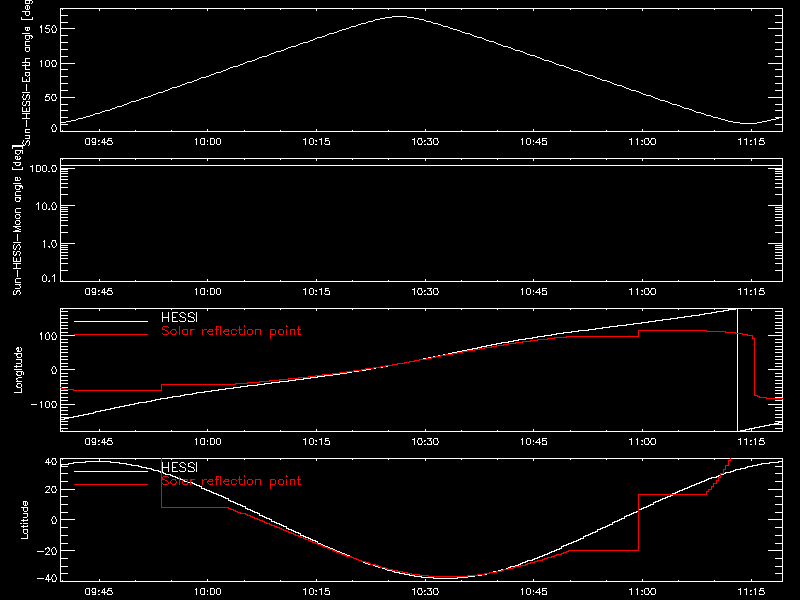
Task: Click the 50 tick on Earth angle plot
Action: tap(51, 97)
